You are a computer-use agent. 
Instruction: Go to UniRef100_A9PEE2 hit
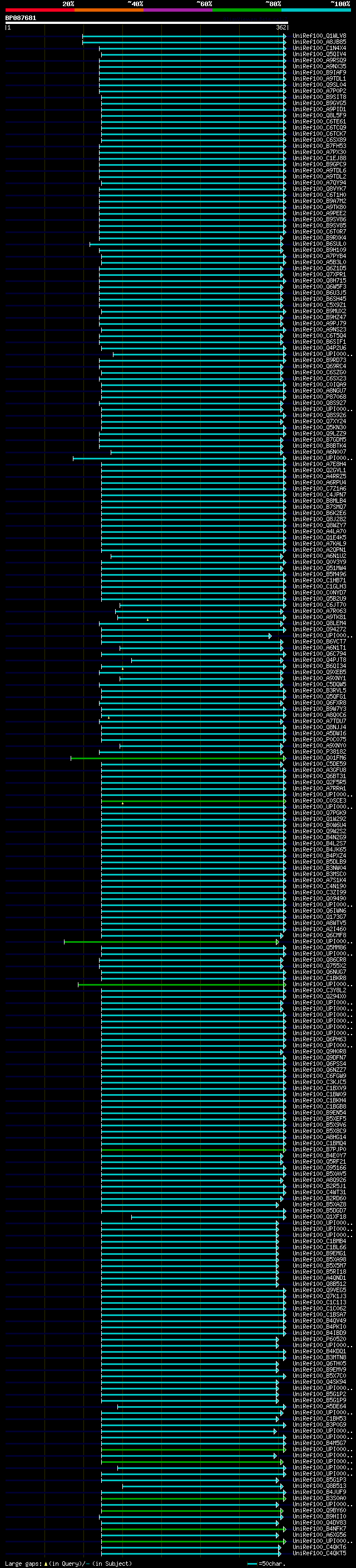[x=319, y=213]
